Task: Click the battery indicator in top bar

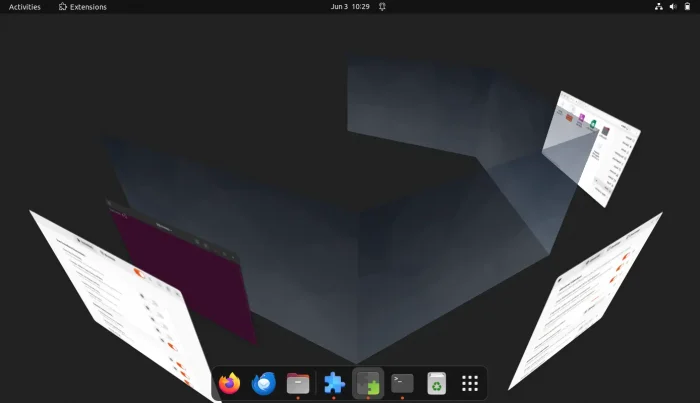Action: tap(688, 7)
